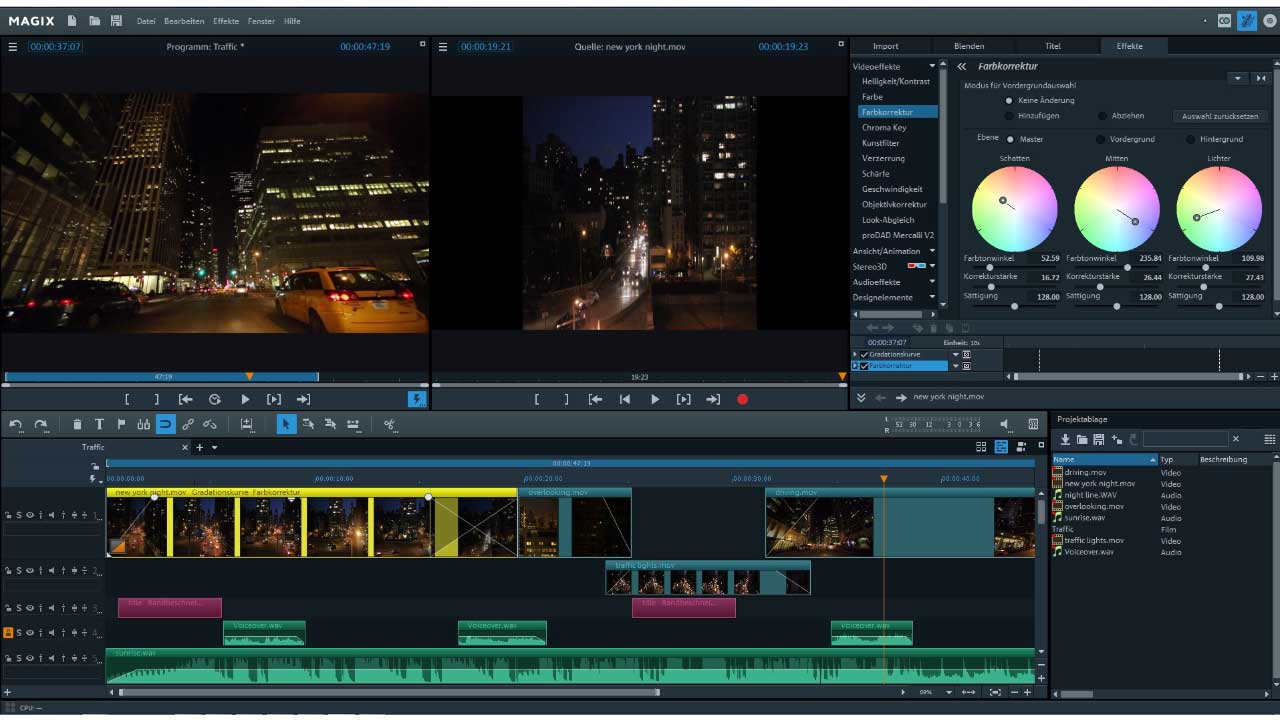Open the Title editor T icon

(99, 424)
